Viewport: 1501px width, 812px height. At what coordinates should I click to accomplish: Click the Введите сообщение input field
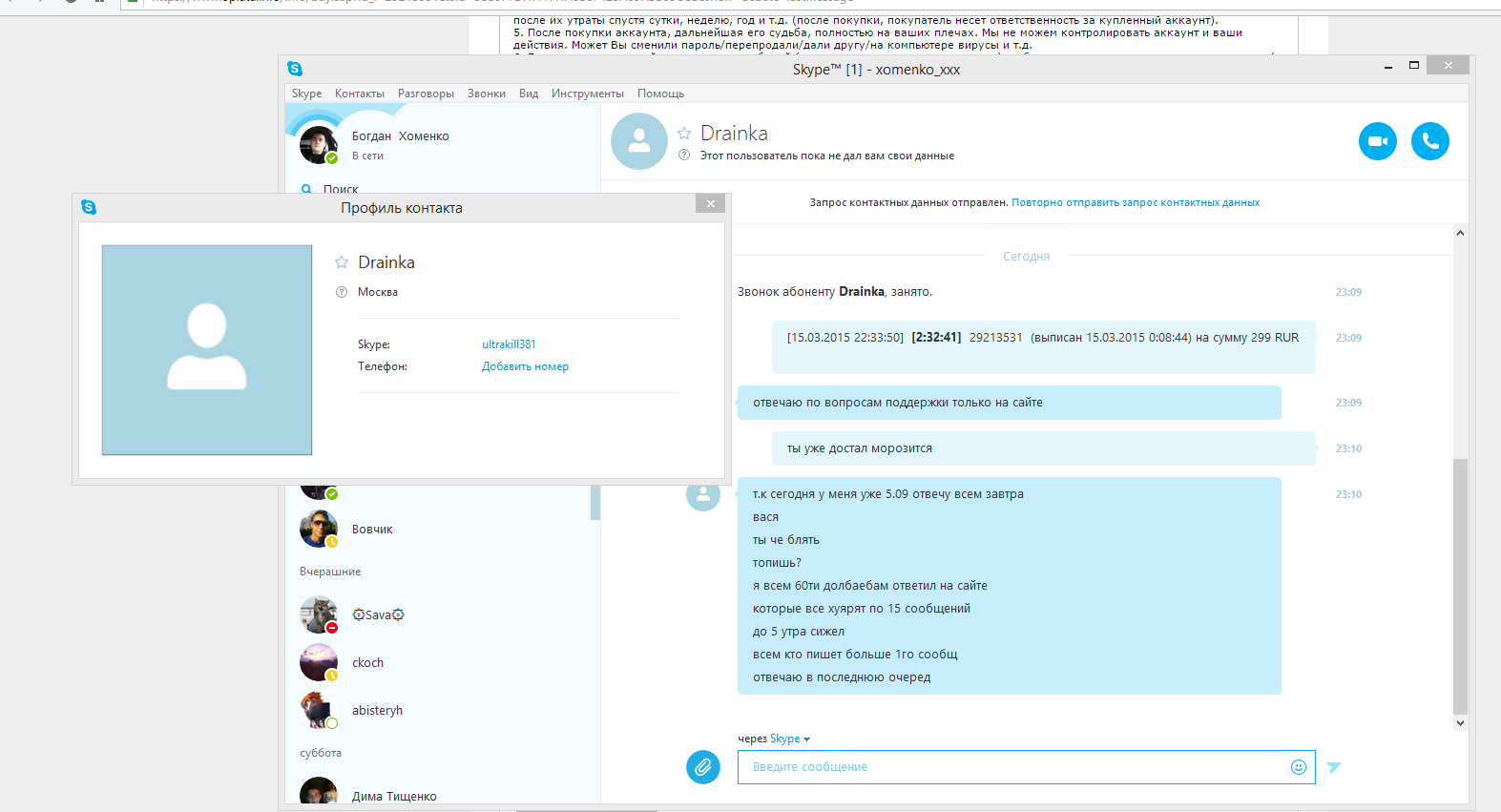[1026, 767]
